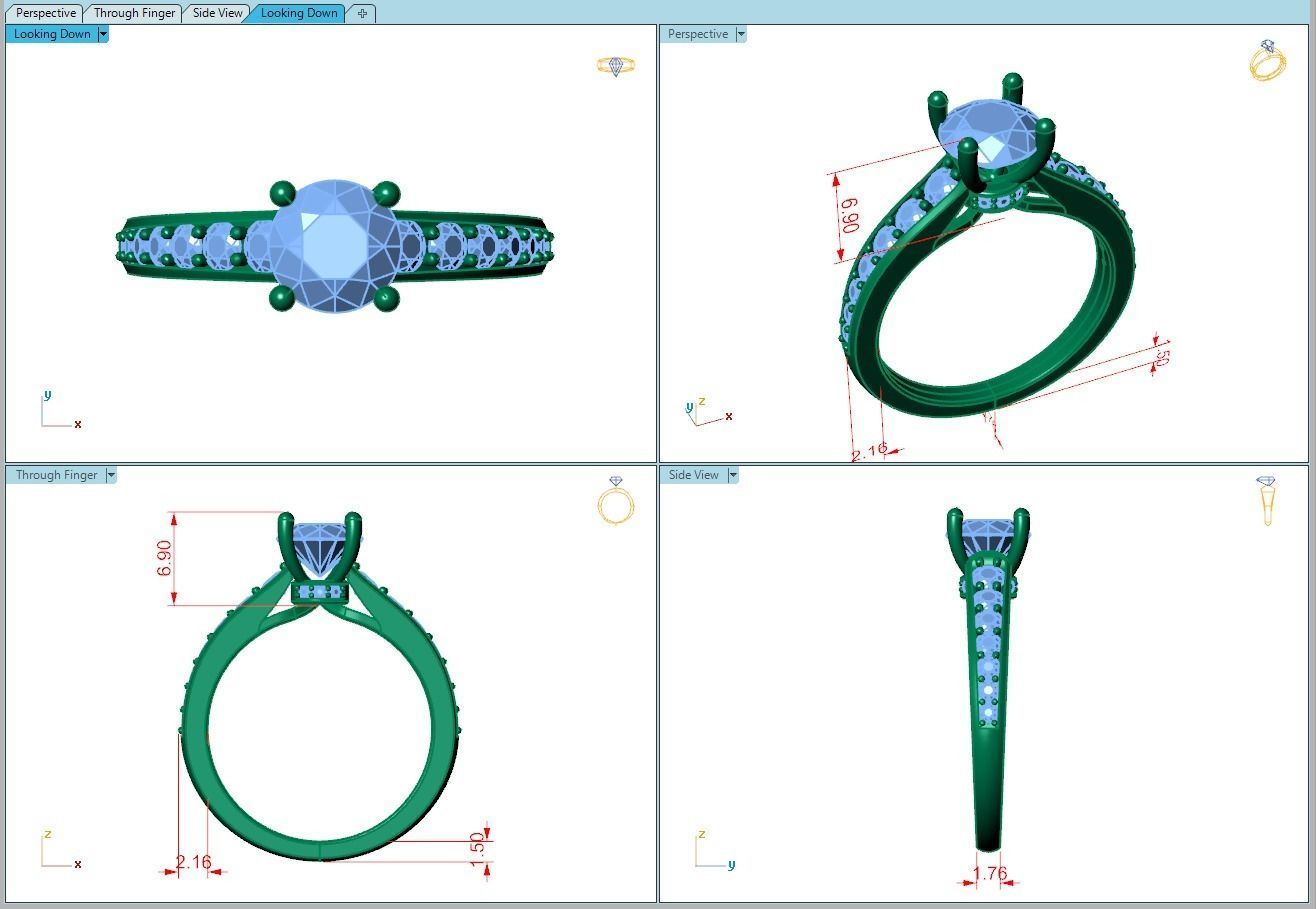1316x909 pixels.
Task: Click ring thumbnail icon in Side View viewport
Action: pyautogui.click(x=1267, y=500)
